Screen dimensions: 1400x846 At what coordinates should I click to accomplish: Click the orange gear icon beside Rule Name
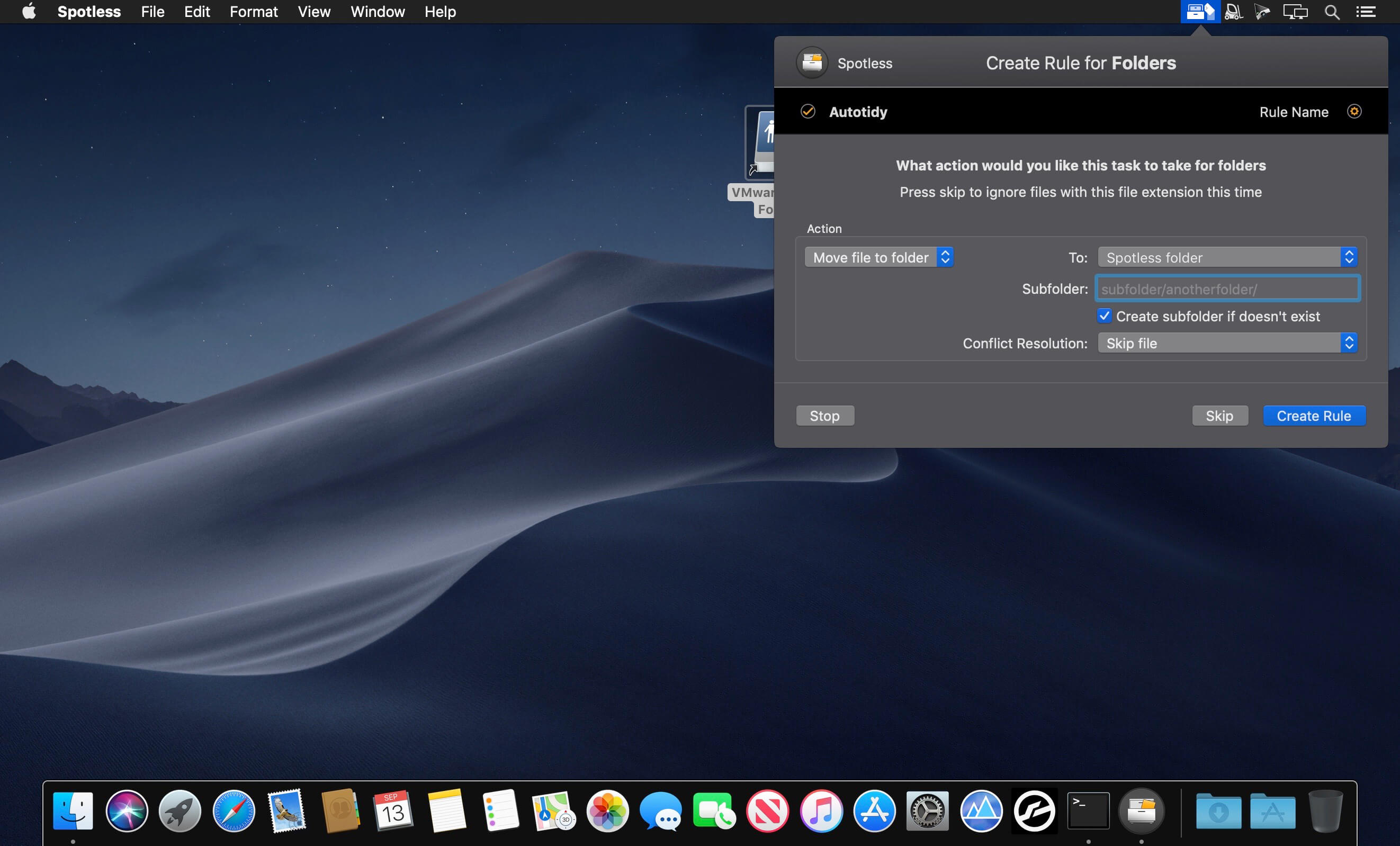point(1354,111)
